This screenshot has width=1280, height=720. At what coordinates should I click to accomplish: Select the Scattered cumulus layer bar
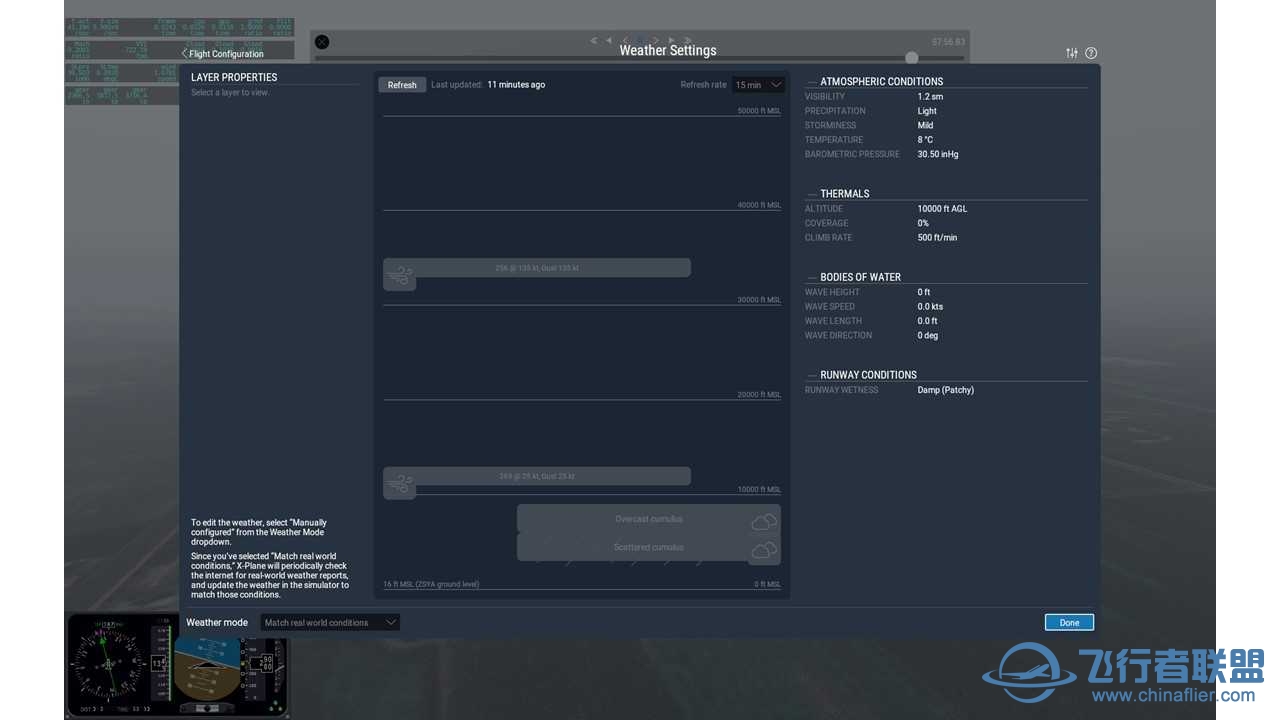[649, 547]
